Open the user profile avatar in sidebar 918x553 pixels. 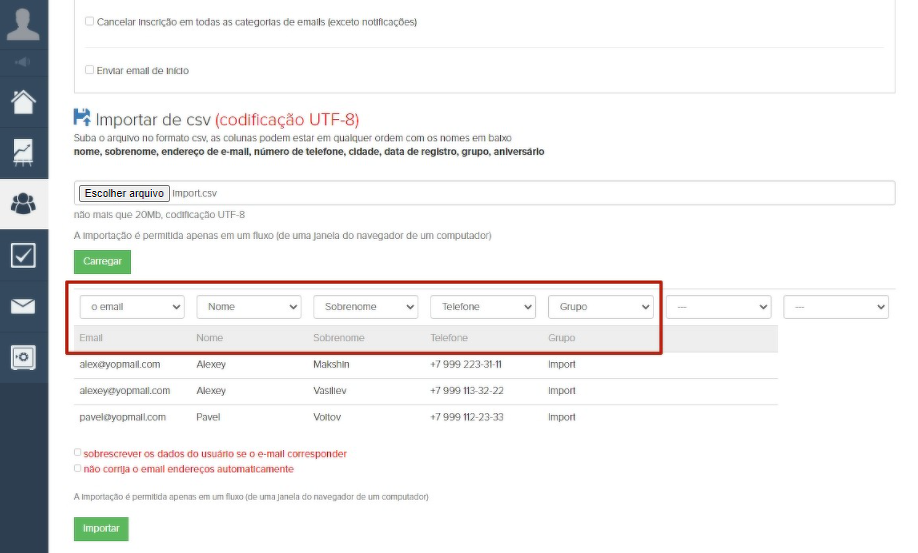pos(23,22)
